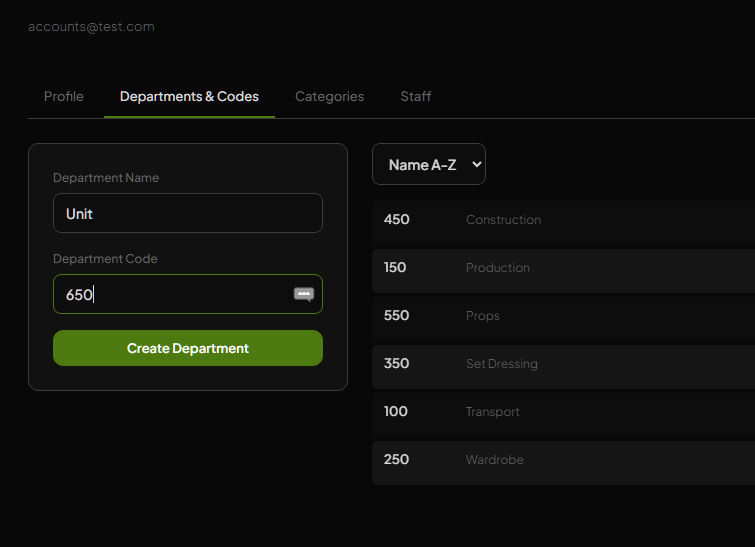Select the Production department row
Screen dimensions: 755x547
tap(563, 271)
